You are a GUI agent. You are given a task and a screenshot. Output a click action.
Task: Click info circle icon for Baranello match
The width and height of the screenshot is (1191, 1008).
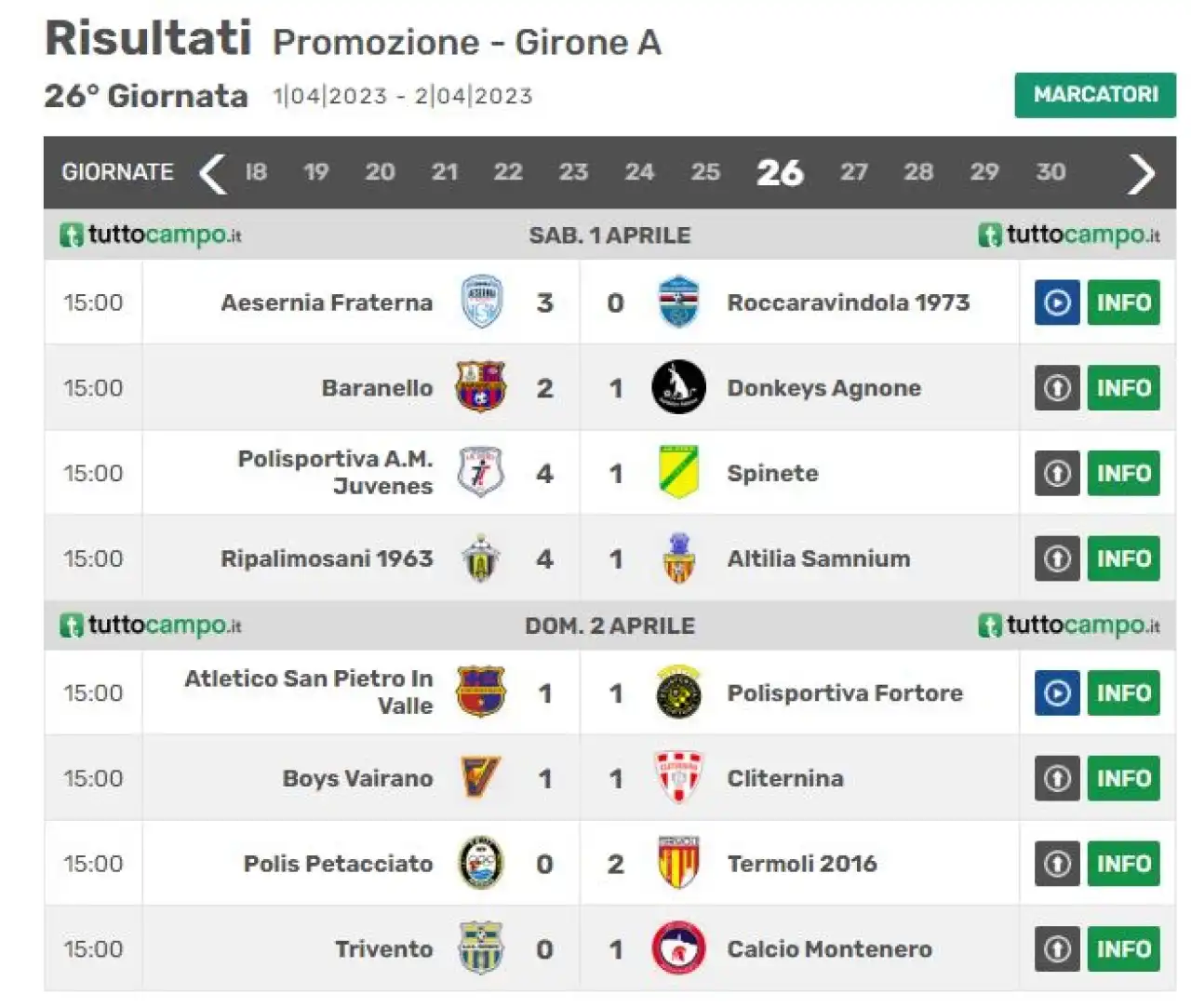click(1057, 388)
